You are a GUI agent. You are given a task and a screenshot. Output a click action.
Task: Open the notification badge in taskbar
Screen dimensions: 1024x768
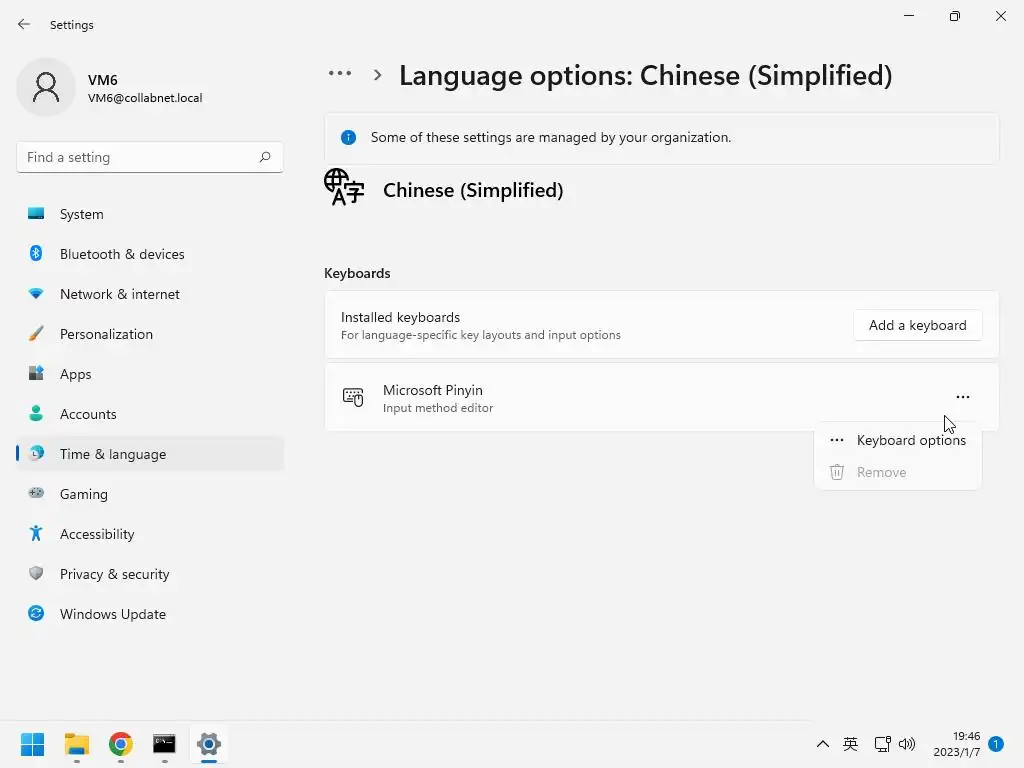(996, 743)
